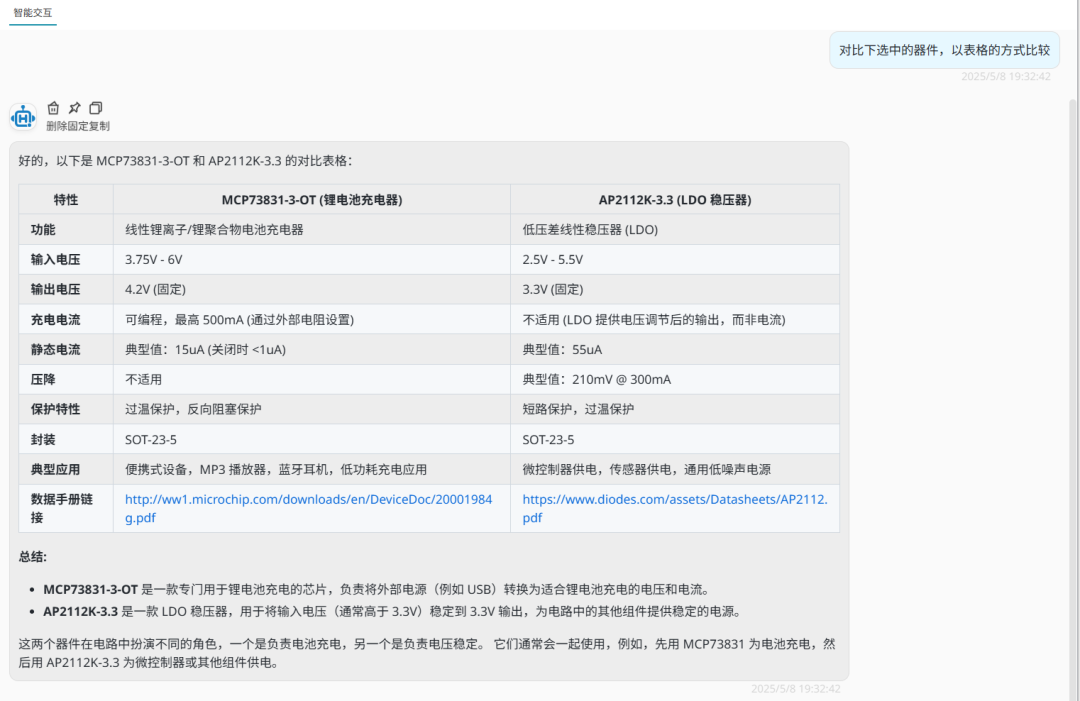Select the closing paragraph 这两个器件在电路中扮演不同的角色

(x=427, y=653)
